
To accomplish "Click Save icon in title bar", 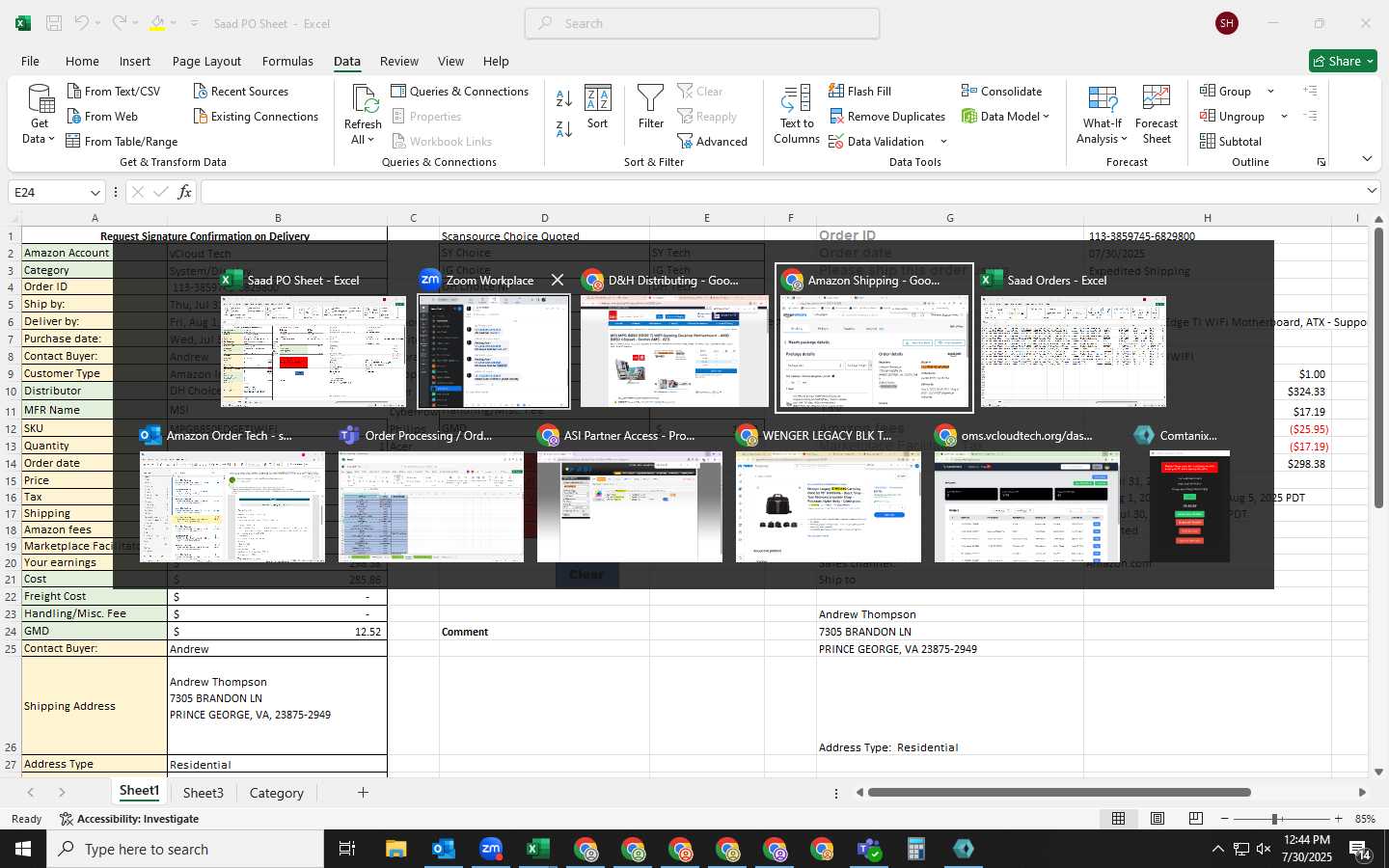I will [54, 23].
